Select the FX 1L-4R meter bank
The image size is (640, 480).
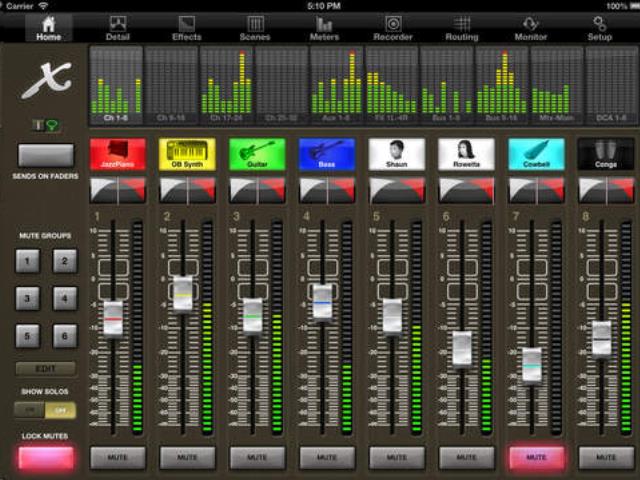[x=391, y=85]
